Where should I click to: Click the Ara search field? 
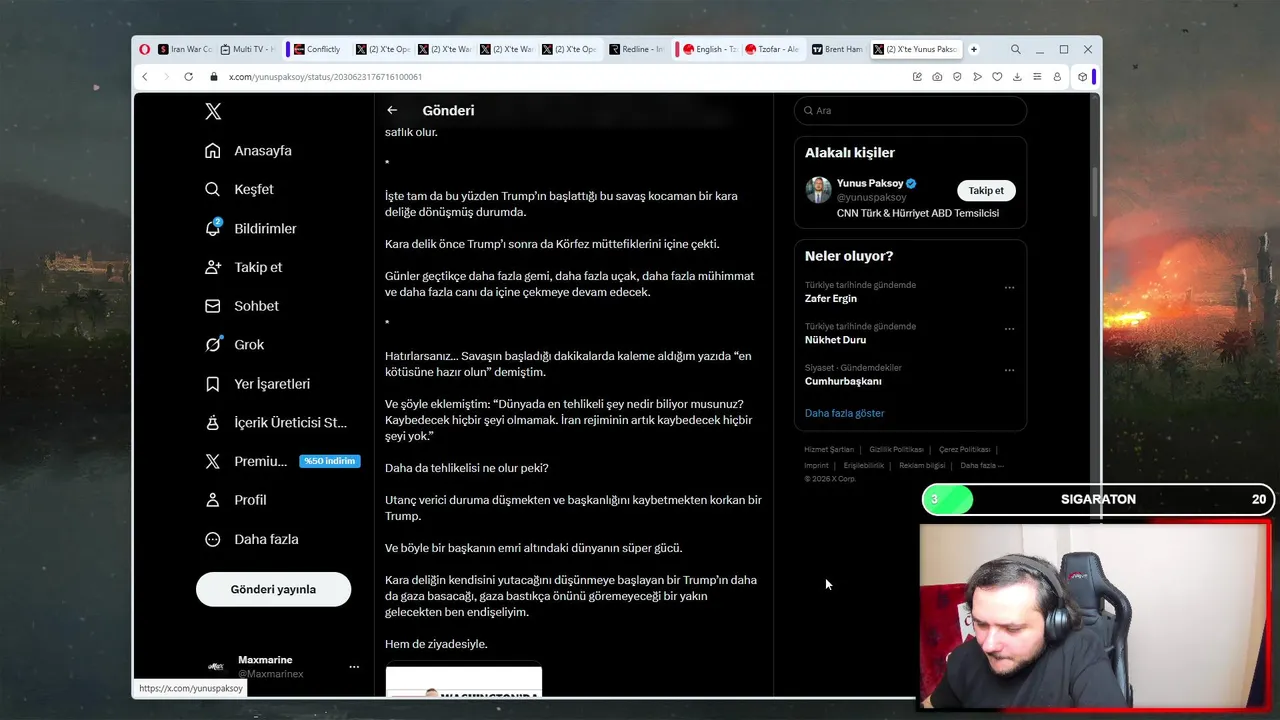910,110
